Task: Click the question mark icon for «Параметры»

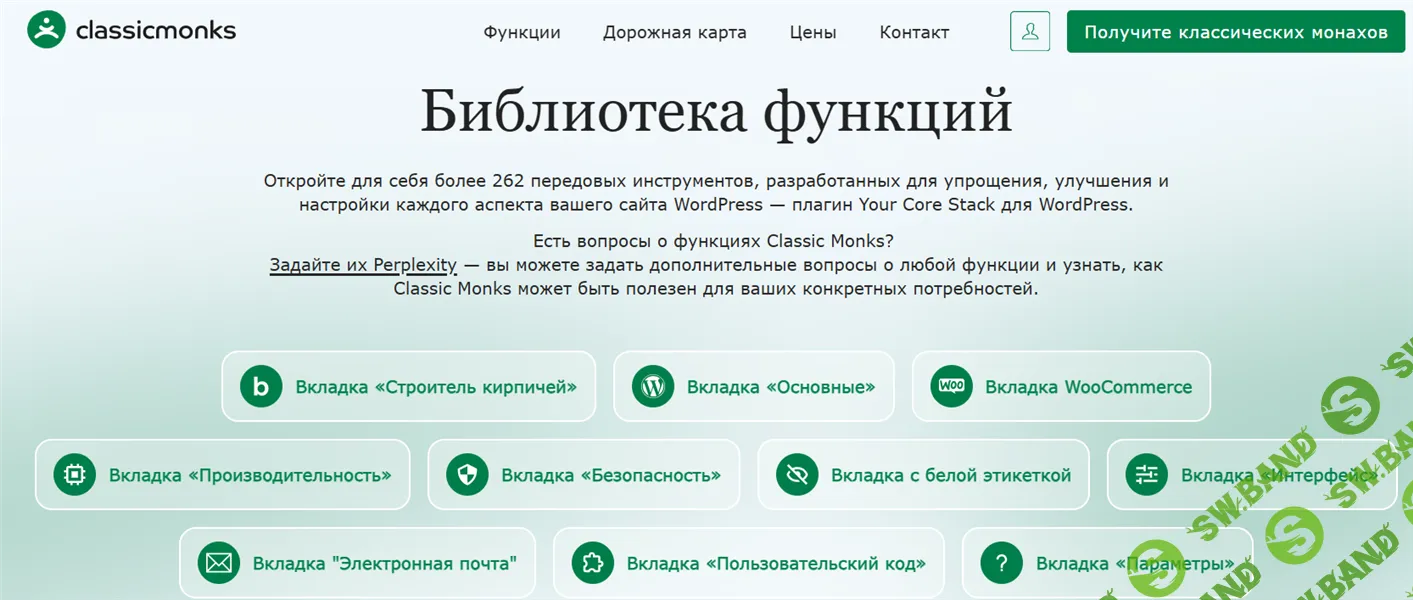Action: pos(1002,563)
